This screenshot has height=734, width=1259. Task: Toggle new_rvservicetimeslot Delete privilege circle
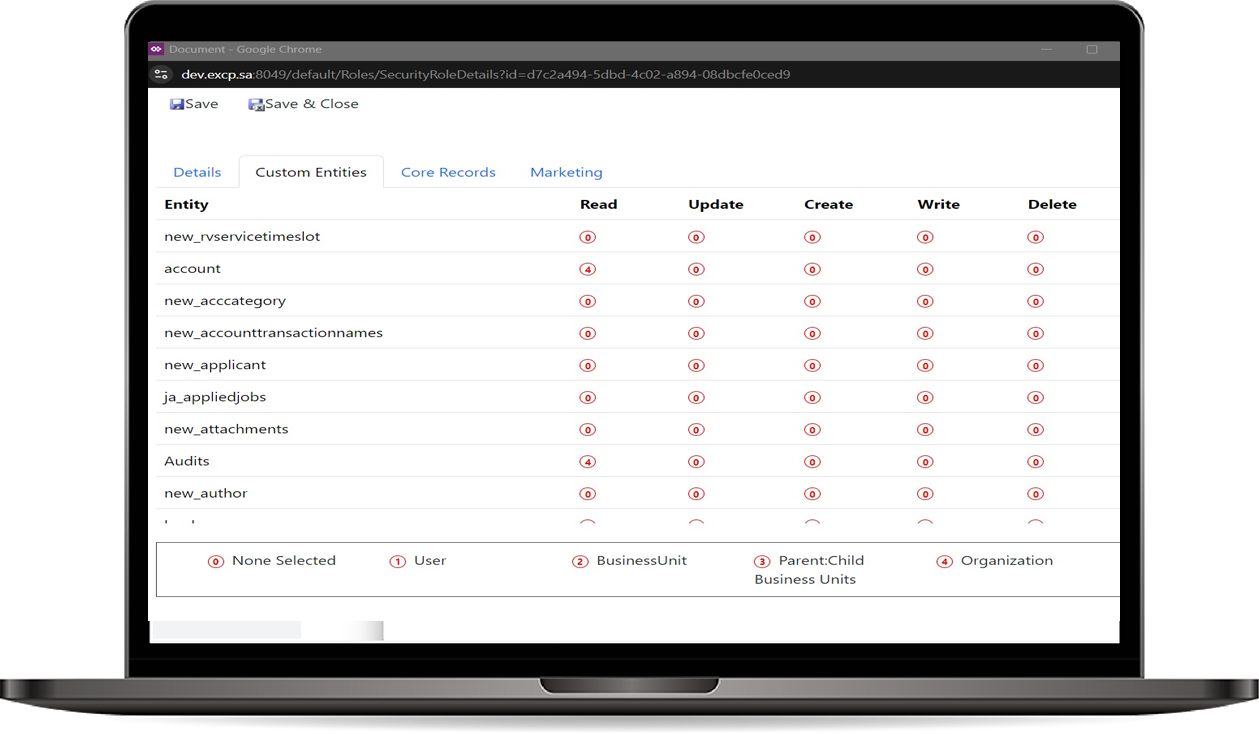[1035, 237]
